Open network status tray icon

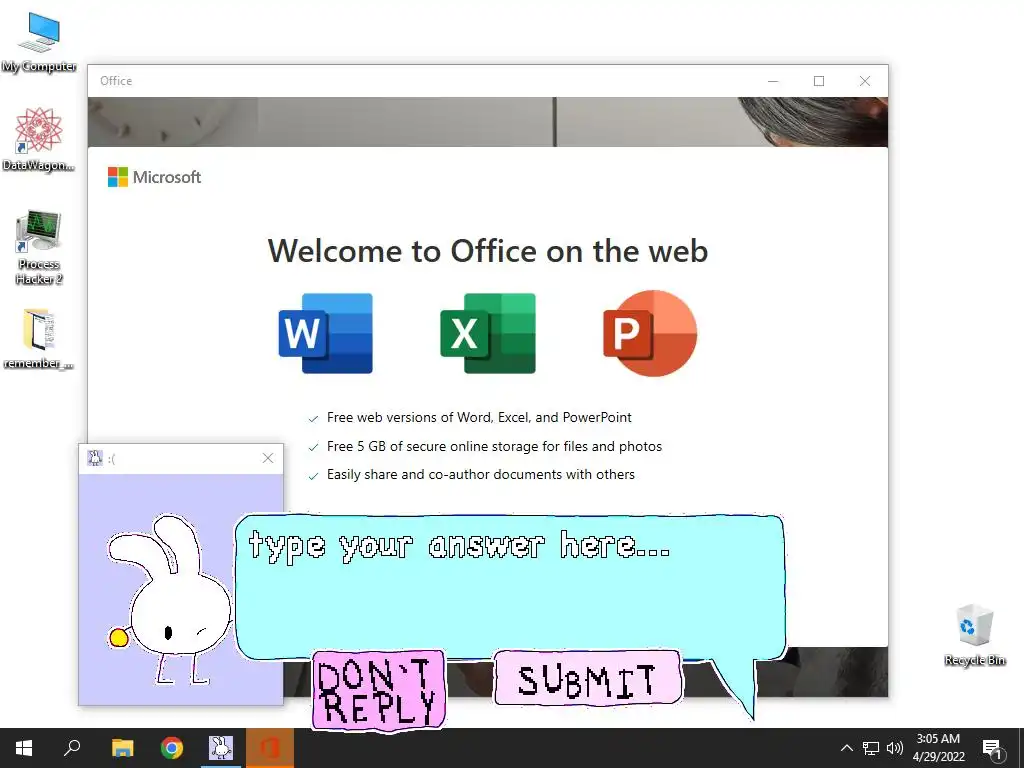click(871, 748)
